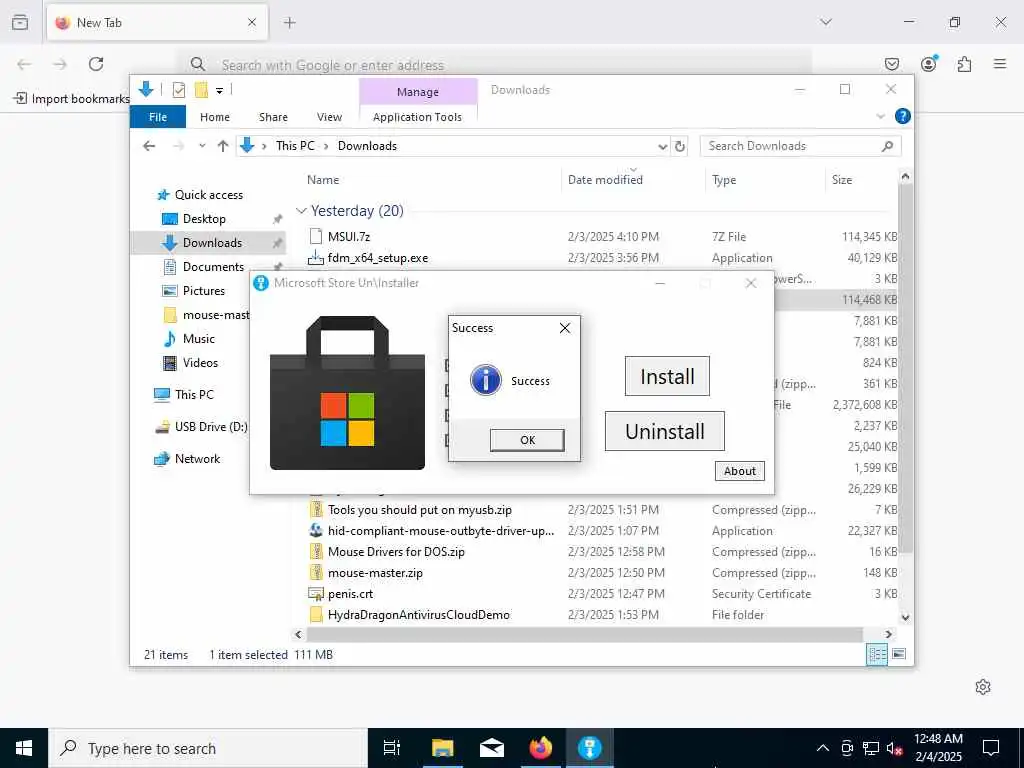Click the Save to Pocket icon
1024x768 pixels.
[892, 64]
